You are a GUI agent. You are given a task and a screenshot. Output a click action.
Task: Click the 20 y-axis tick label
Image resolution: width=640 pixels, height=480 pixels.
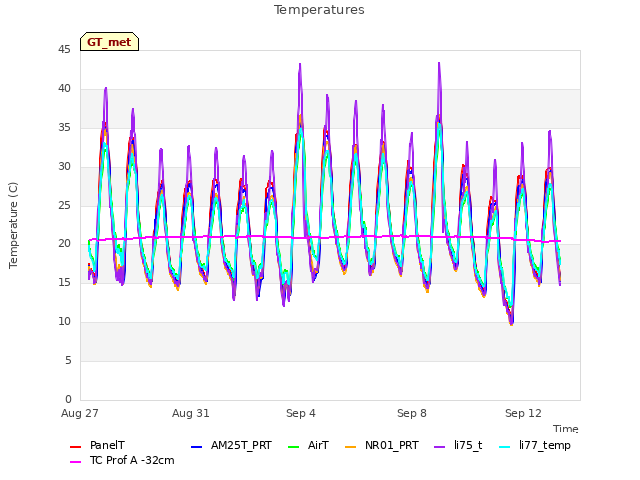pyautogui.click(x=64, y=244)
